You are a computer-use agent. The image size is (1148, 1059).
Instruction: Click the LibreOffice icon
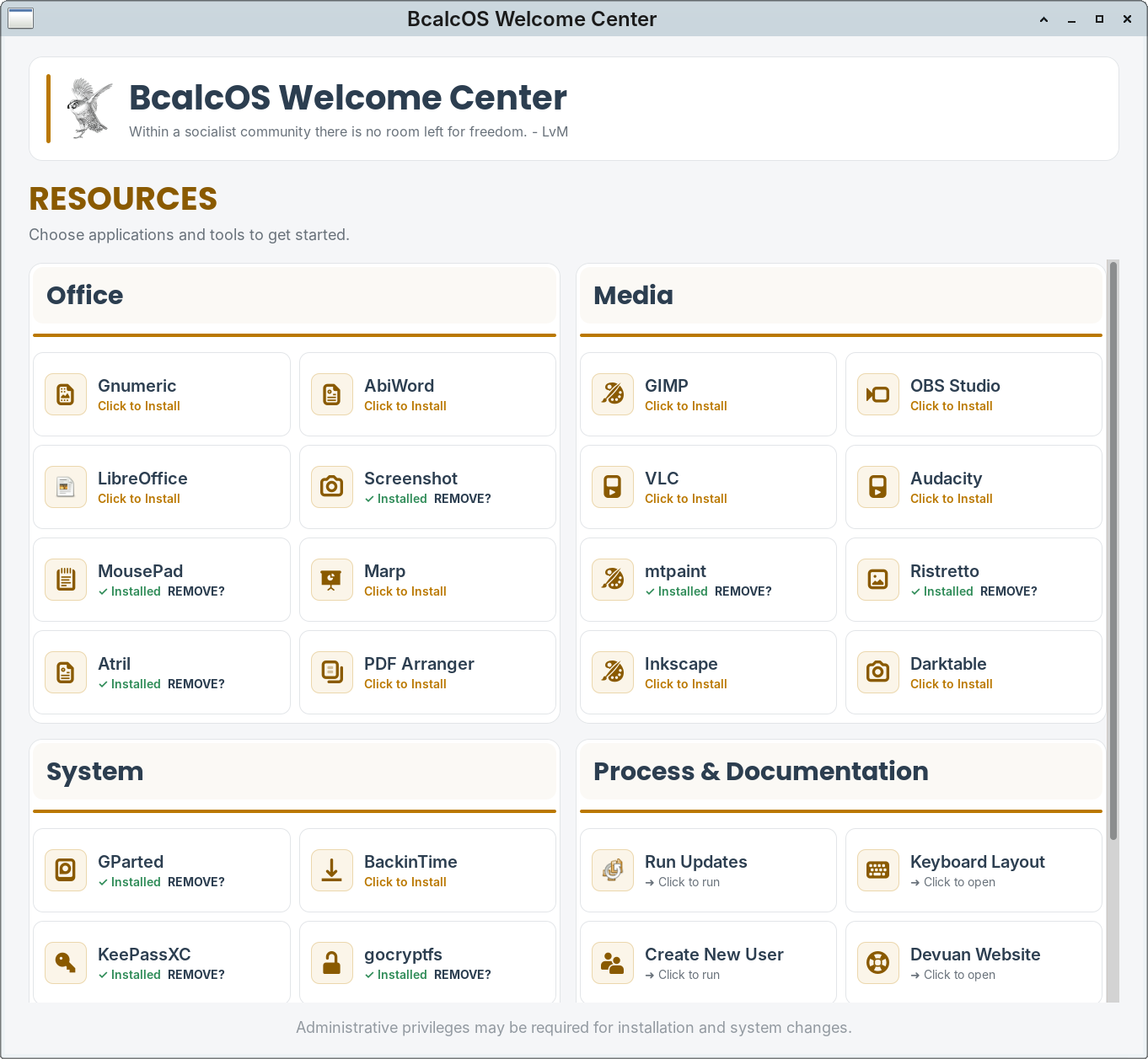pyautogui.click(x=66, y=487)
